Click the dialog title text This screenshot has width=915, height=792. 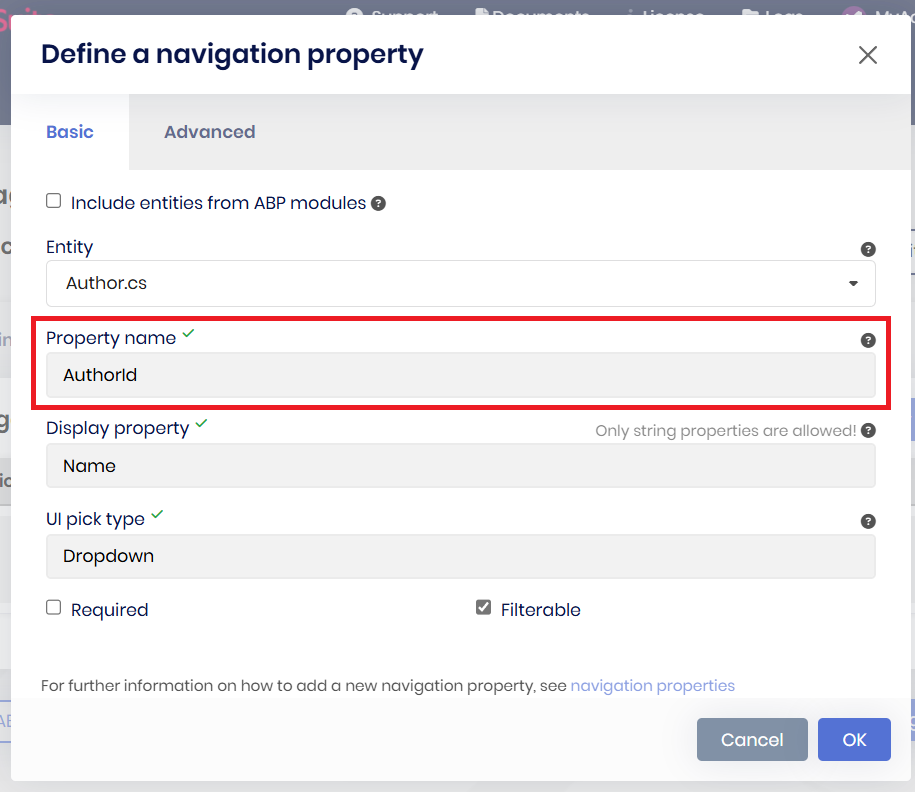click(x=232, y=54)
